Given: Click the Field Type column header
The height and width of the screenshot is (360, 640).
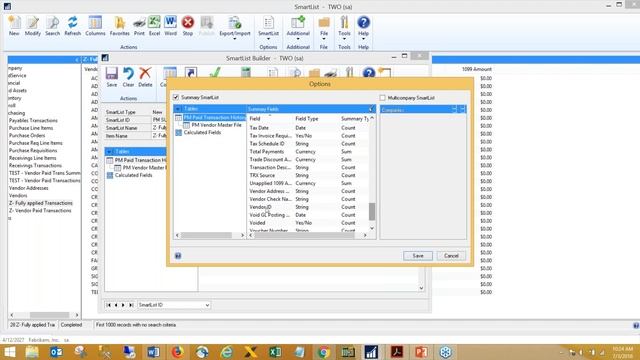Looking at the screenshot, I should pyautogui.click(x=307, y=118).
